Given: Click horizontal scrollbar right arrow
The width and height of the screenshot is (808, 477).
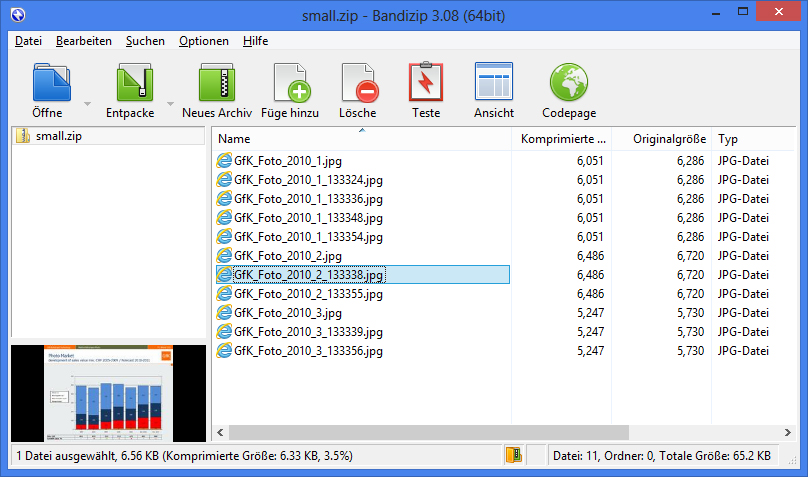Looking at the screenshot, I should 787,432.
